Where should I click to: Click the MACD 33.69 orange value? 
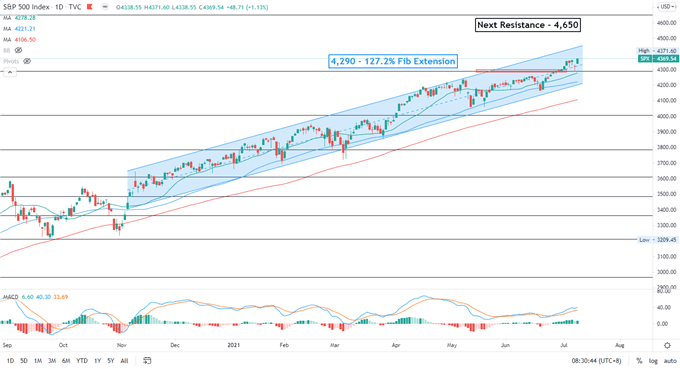click(x=60, y=297)
